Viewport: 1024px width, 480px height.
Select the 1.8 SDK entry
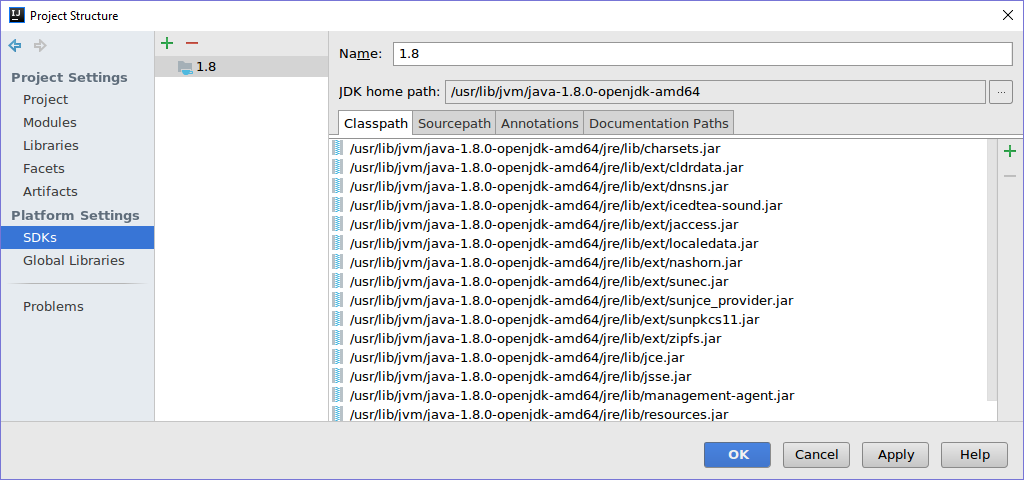[241, 67]
